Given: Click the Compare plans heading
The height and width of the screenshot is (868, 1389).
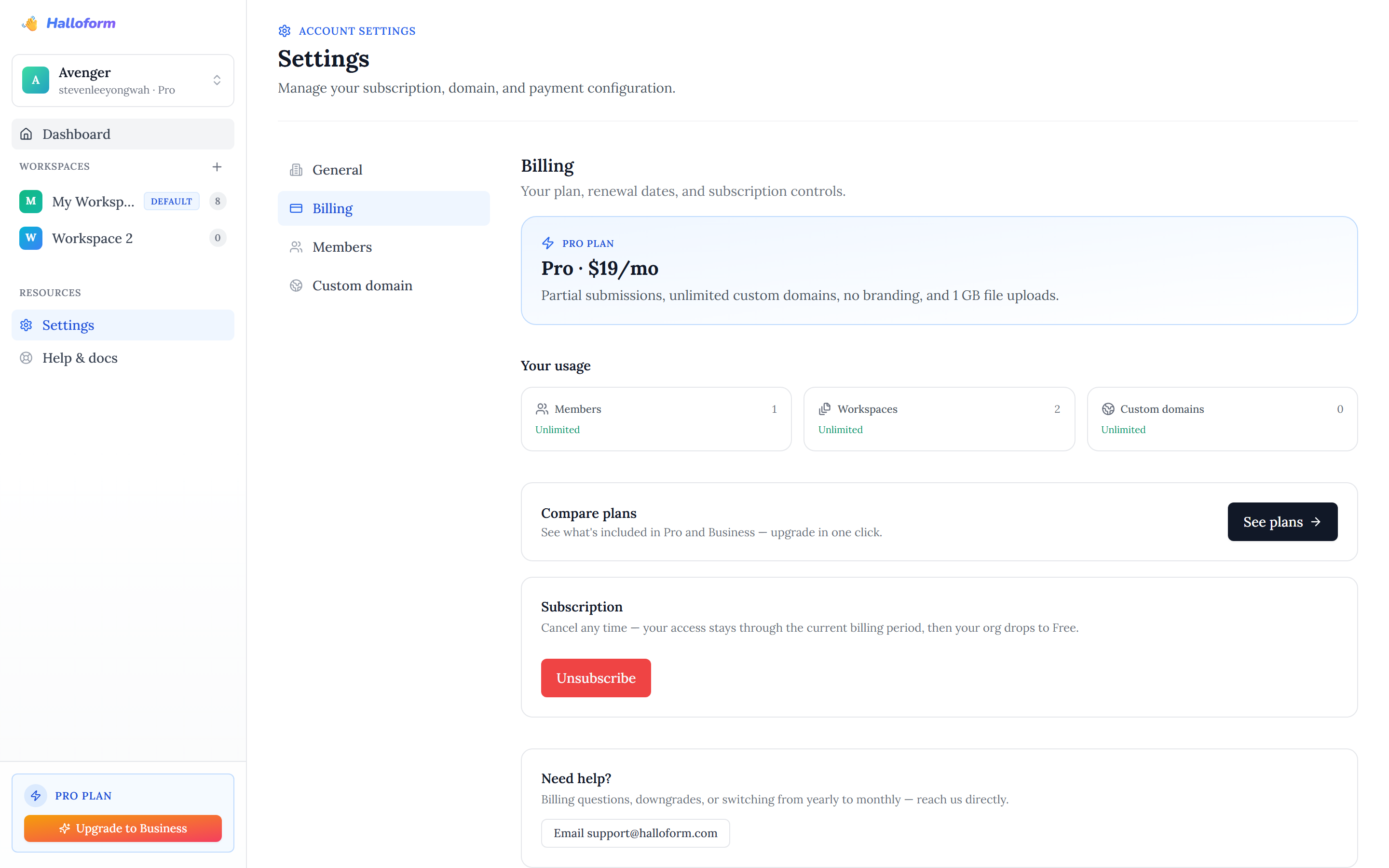Looking at the screenshot, I should coord(589,513).
